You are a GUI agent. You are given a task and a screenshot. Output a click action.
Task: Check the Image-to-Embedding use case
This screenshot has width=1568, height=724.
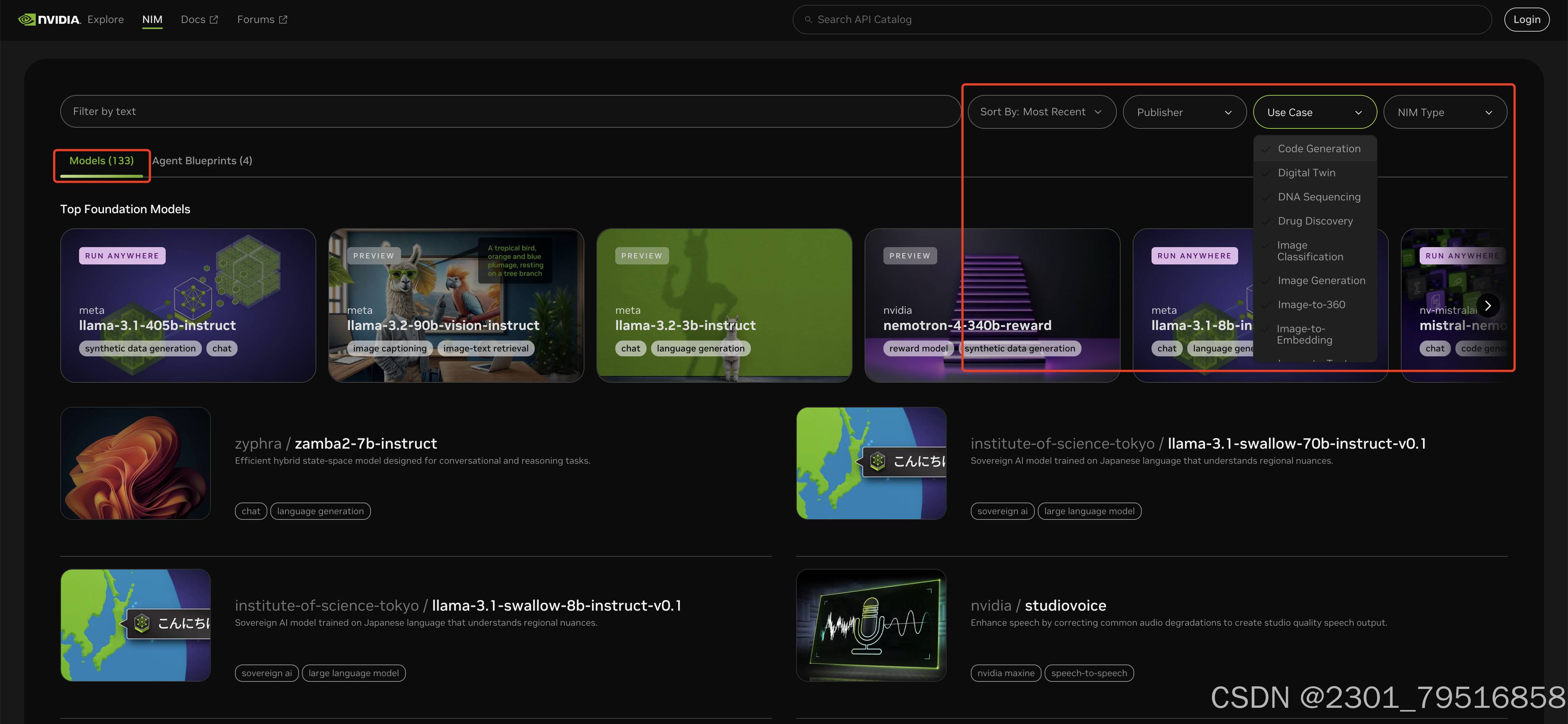pyautogui.click(x=1315, y=334)
